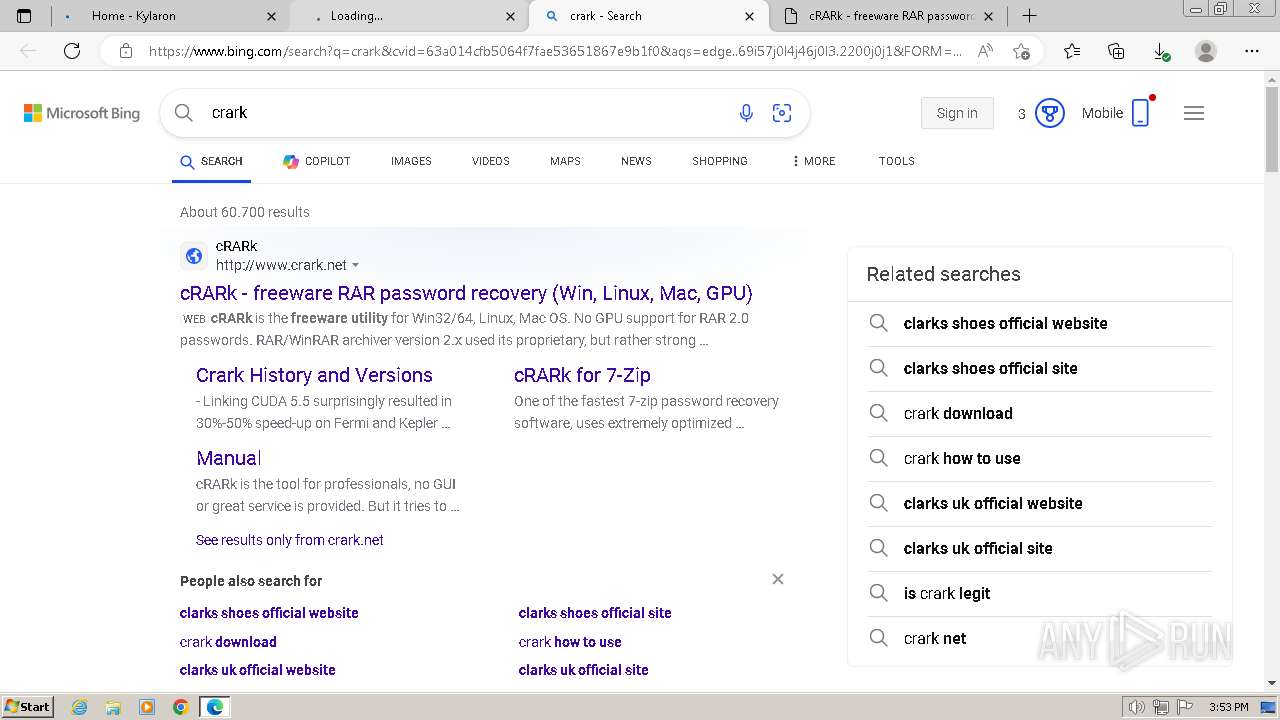The image size is (1280, 720).
Task: Open Collections icon in toolbar
Action: [1116, 51]
